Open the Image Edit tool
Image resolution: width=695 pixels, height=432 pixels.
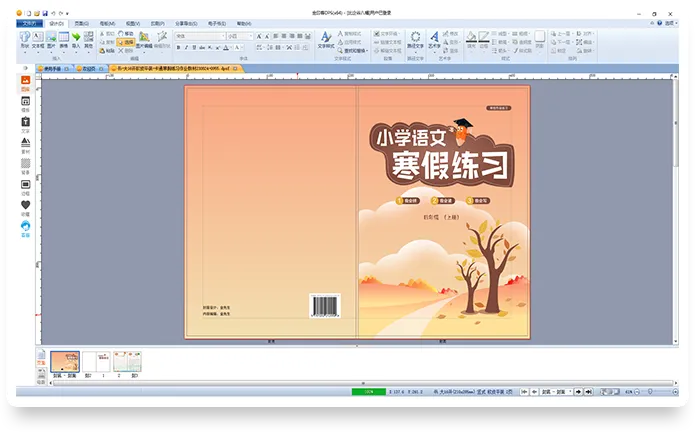pos(144,39)
